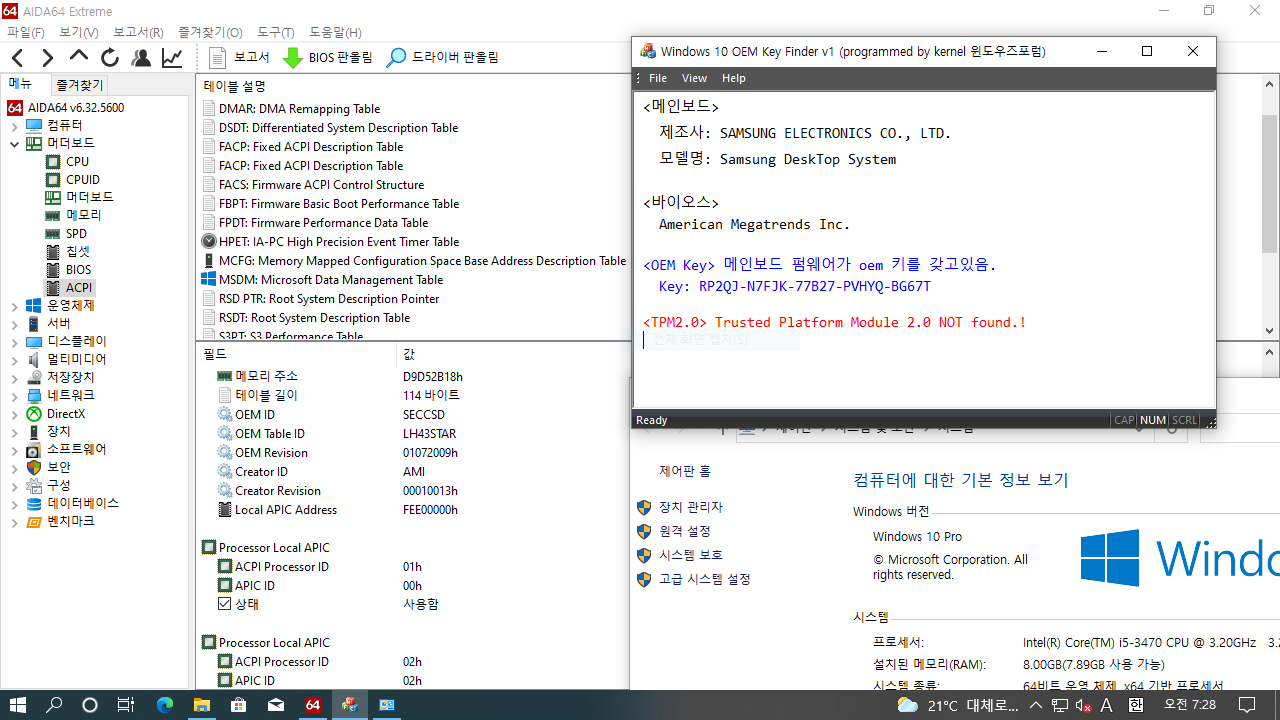The height and width of the screenshot is (720, 1280).
Task: Expand the 저장장치 tree node
Action: pos(14,377)
